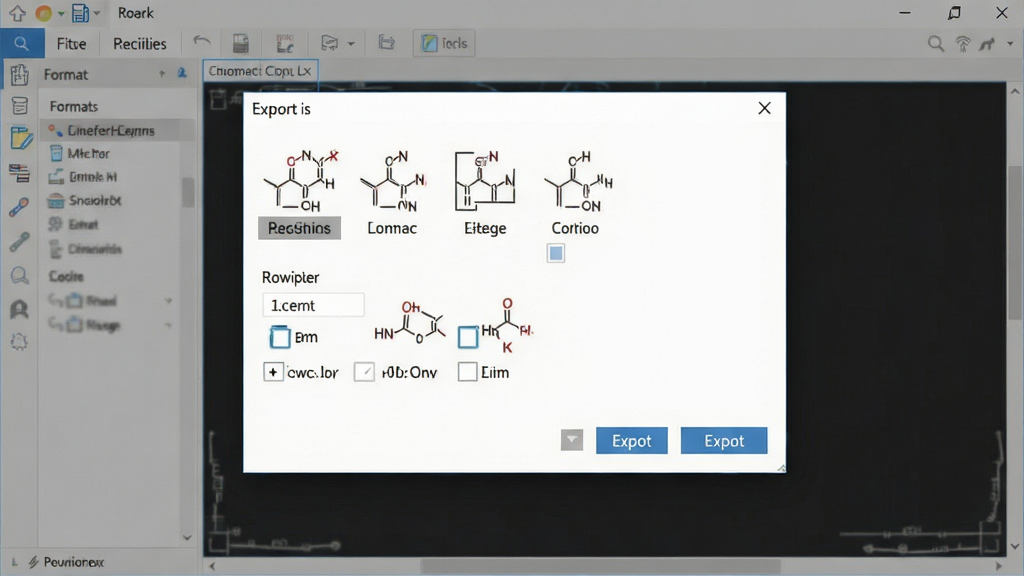The image size is (1024, 576).
Task: Click the Tools button in the toolbar
Action: coord(444,43)
